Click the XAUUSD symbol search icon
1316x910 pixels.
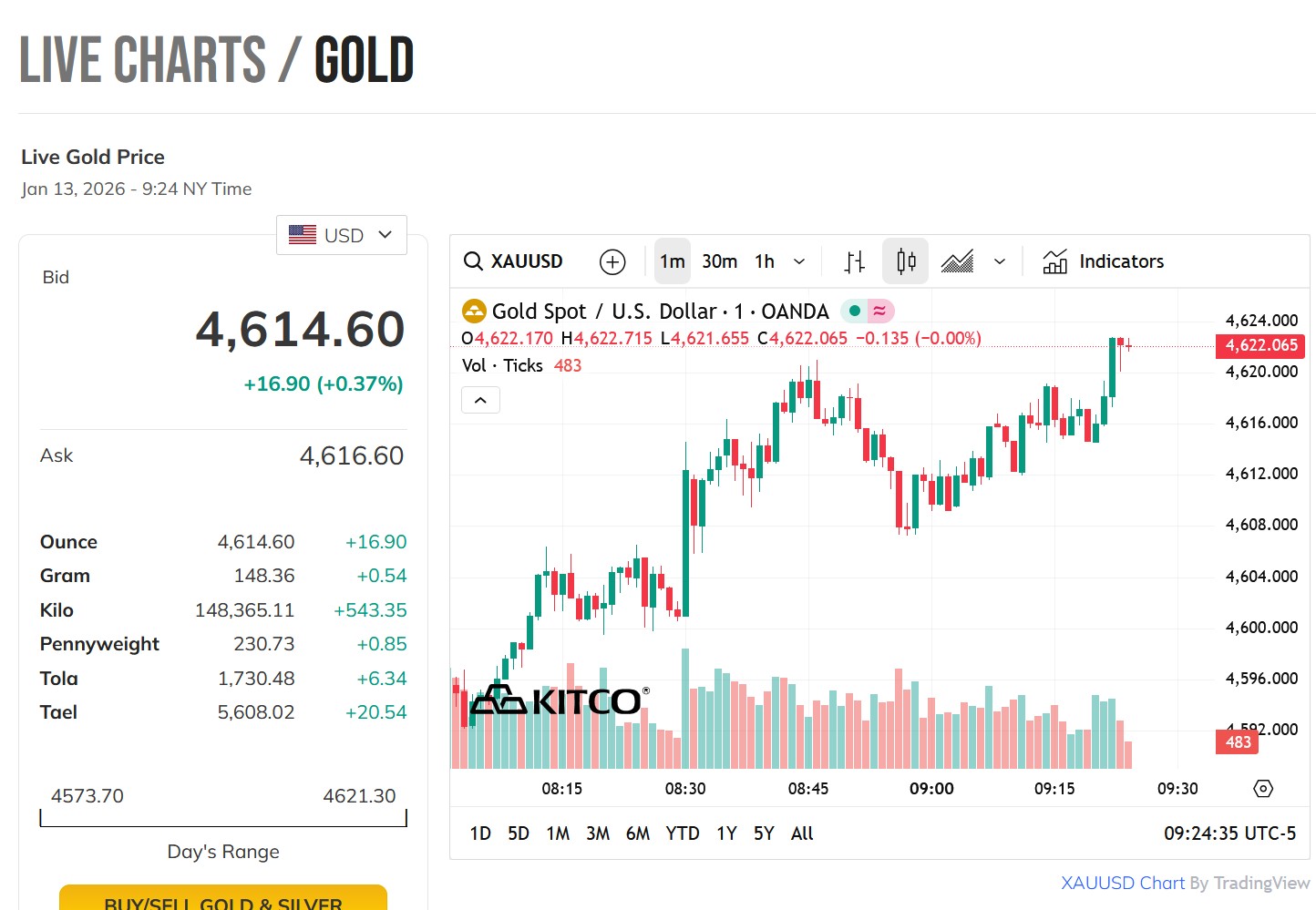(473, 261)
